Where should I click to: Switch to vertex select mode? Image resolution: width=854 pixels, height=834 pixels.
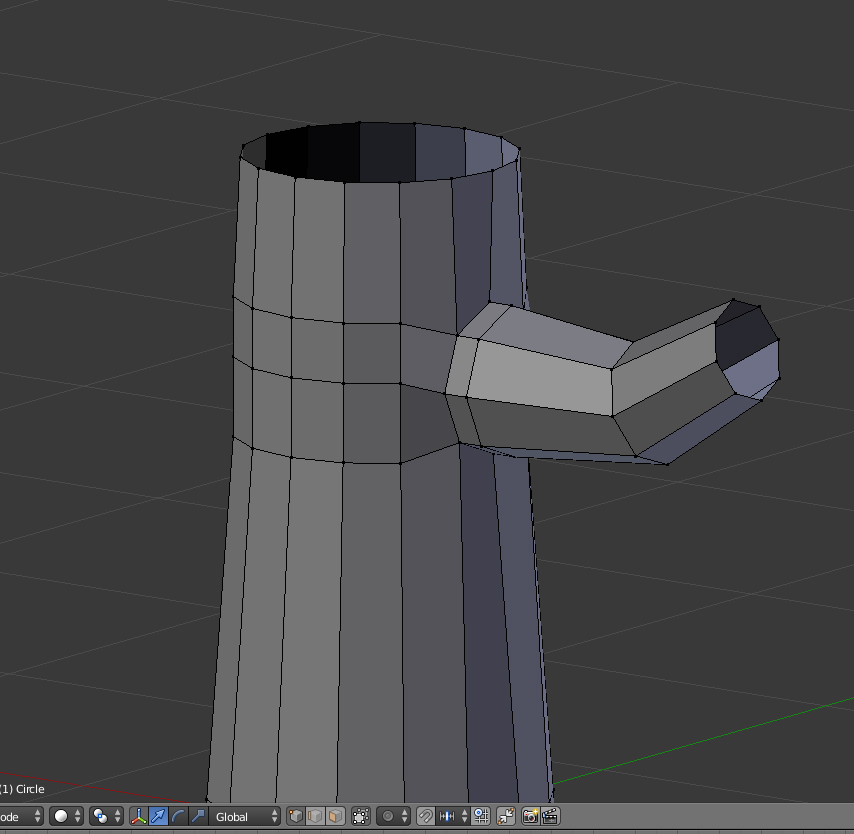[x=296, y=816]
